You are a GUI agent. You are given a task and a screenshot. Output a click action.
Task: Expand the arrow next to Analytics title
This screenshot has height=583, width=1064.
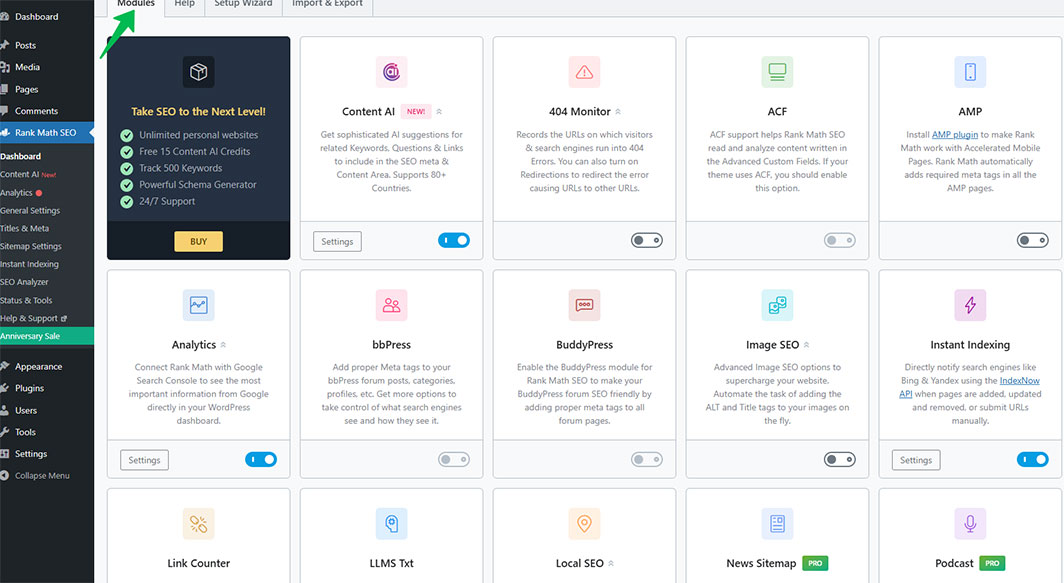click(x=223, y=345)
